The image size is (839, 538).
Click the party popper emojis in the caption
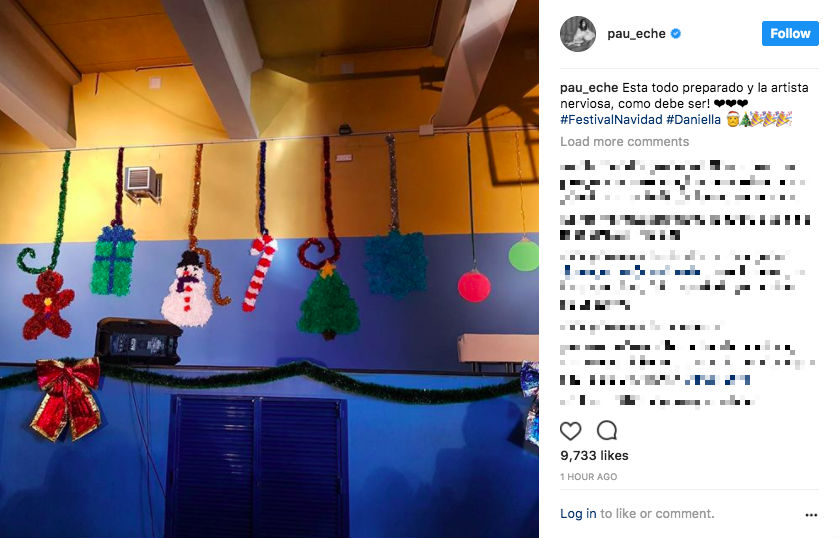[772, 119]
